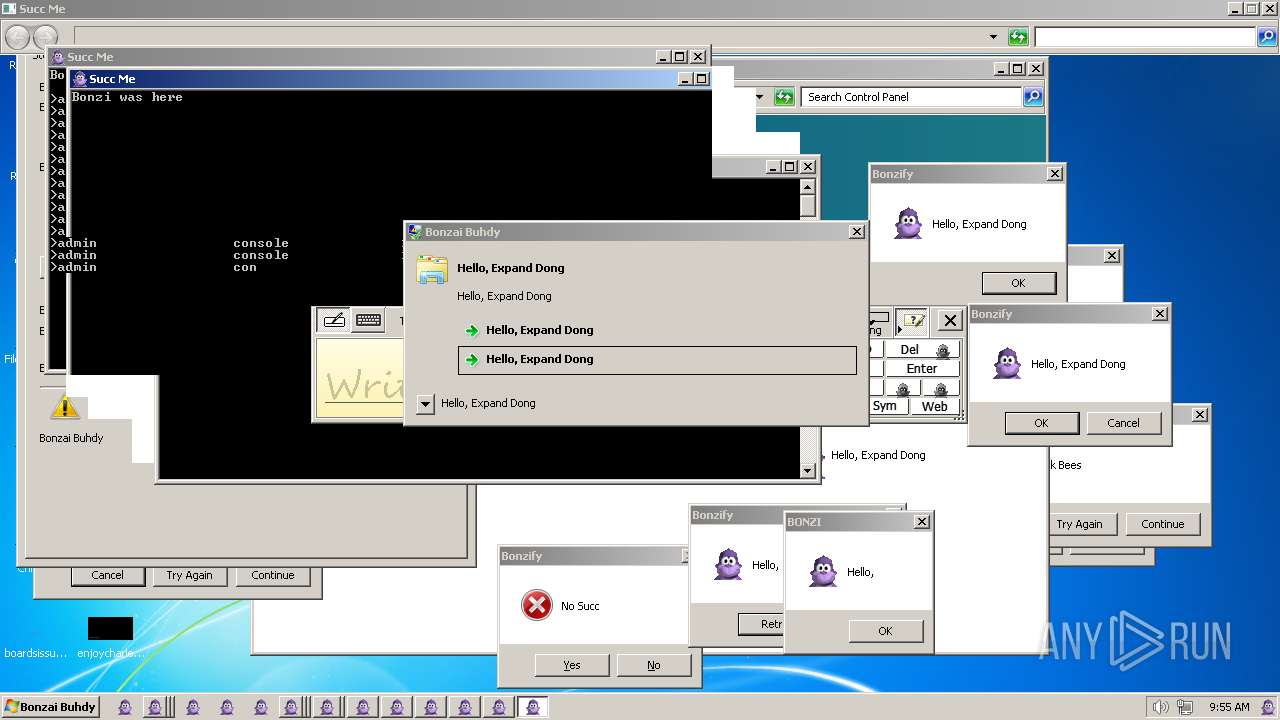Click Cancel in Bonzify Hello, Expand Dong dialog
This screenshot has height=720, width=1280.
pyautogui.click(x=1123, y=423)
